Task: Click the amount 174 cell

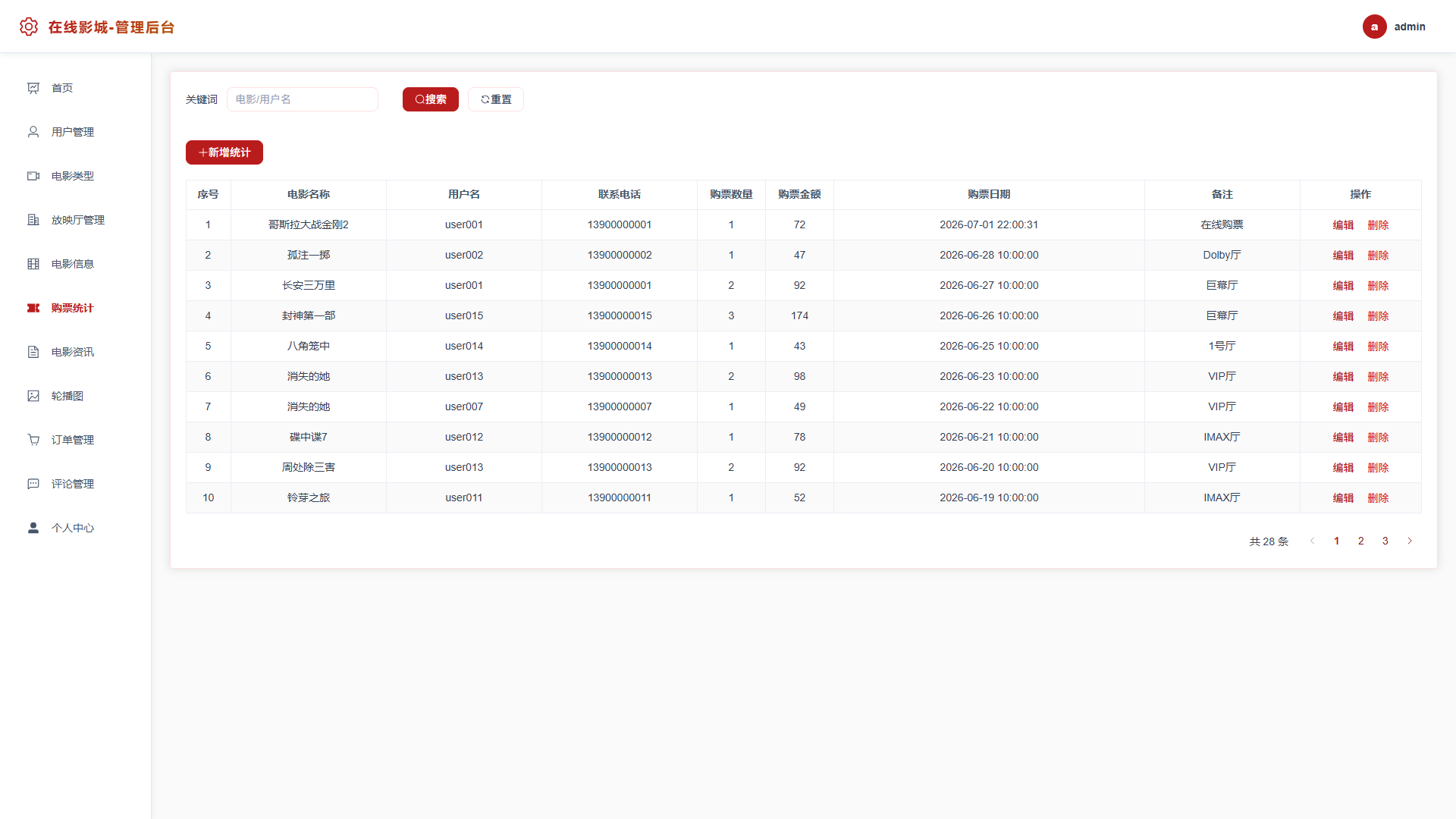Action: [x=799, y=316]
